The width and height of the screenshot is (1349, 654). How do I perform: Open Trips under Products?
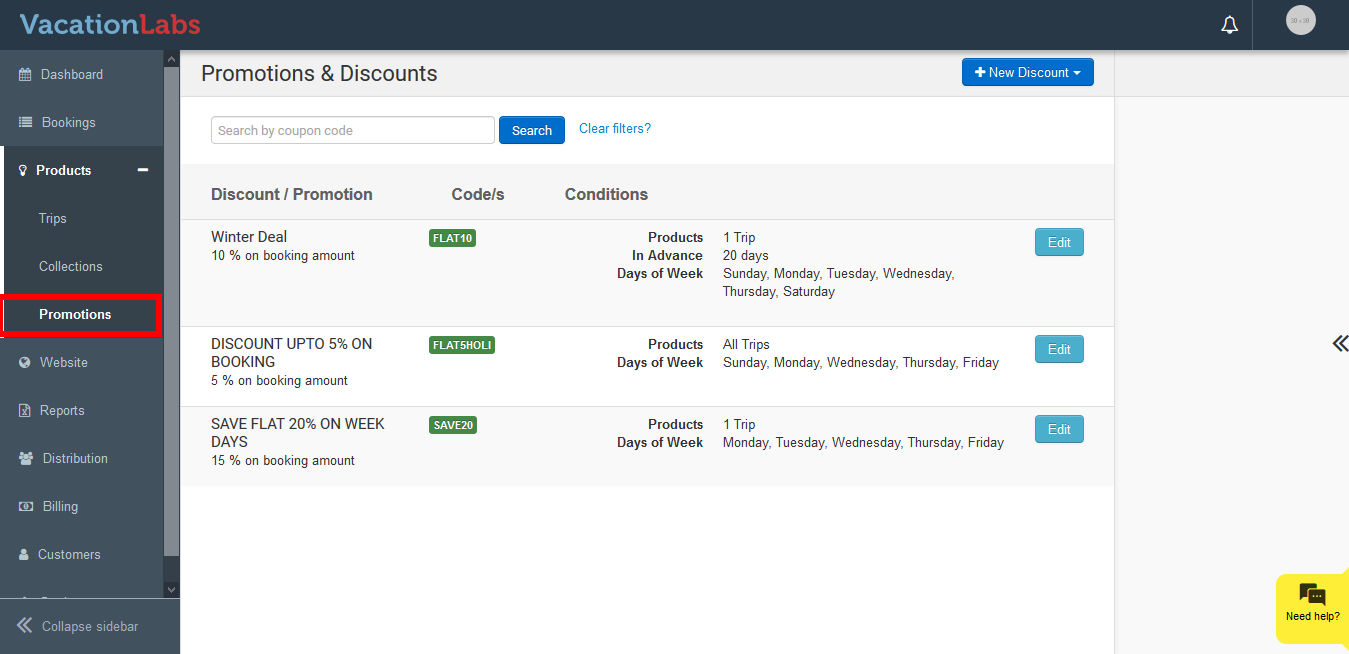(53, 218)
